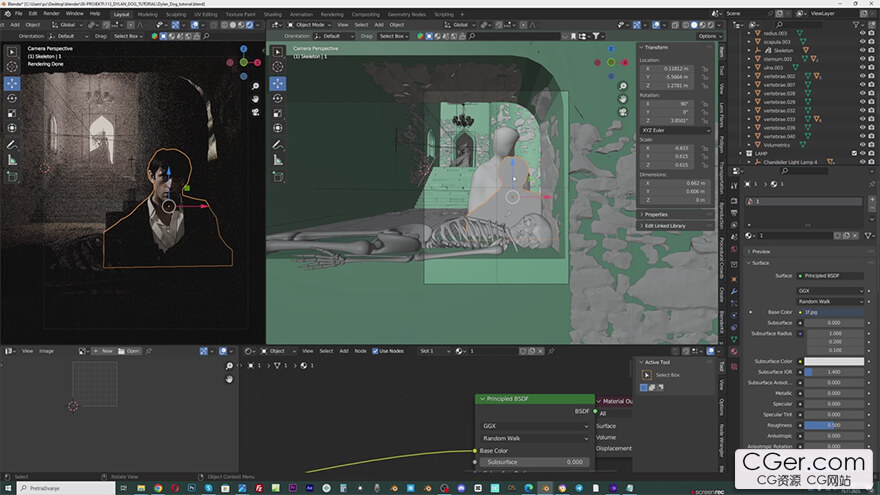Click the outliner filter funnel icon
880x495 pixels.
click(856, 25)
